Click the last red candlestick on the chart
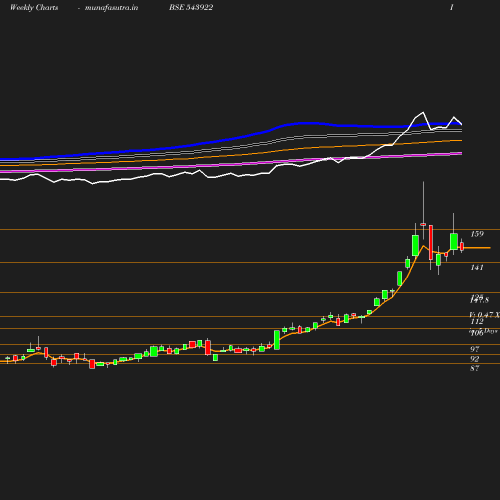This screenshot has height=500, width=500. coord(462,246)
